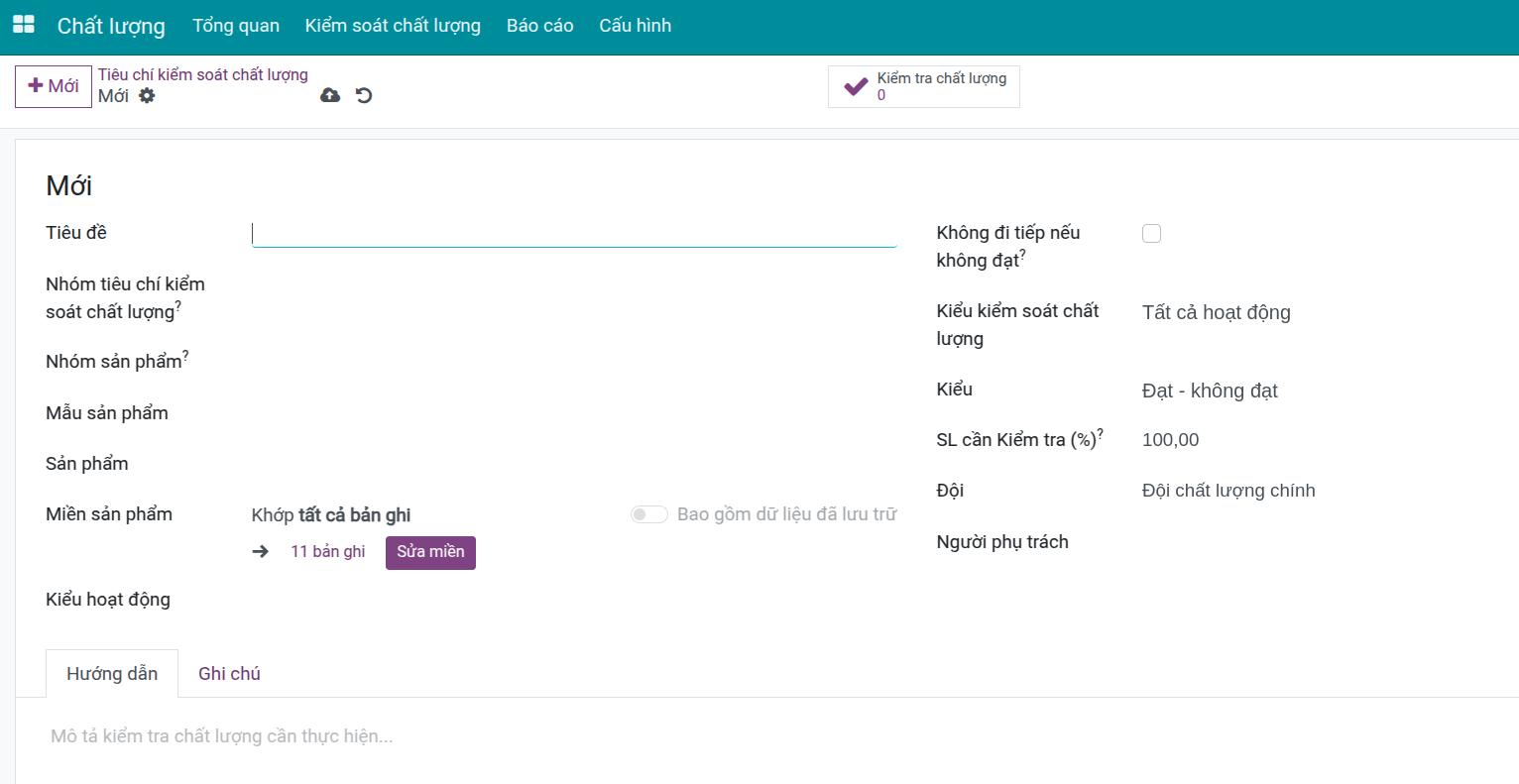
Task: Go to Tiêu chí kiểm soát chất lượng breadcrumb
Action: pyautogui.click(x=203, y=75)
